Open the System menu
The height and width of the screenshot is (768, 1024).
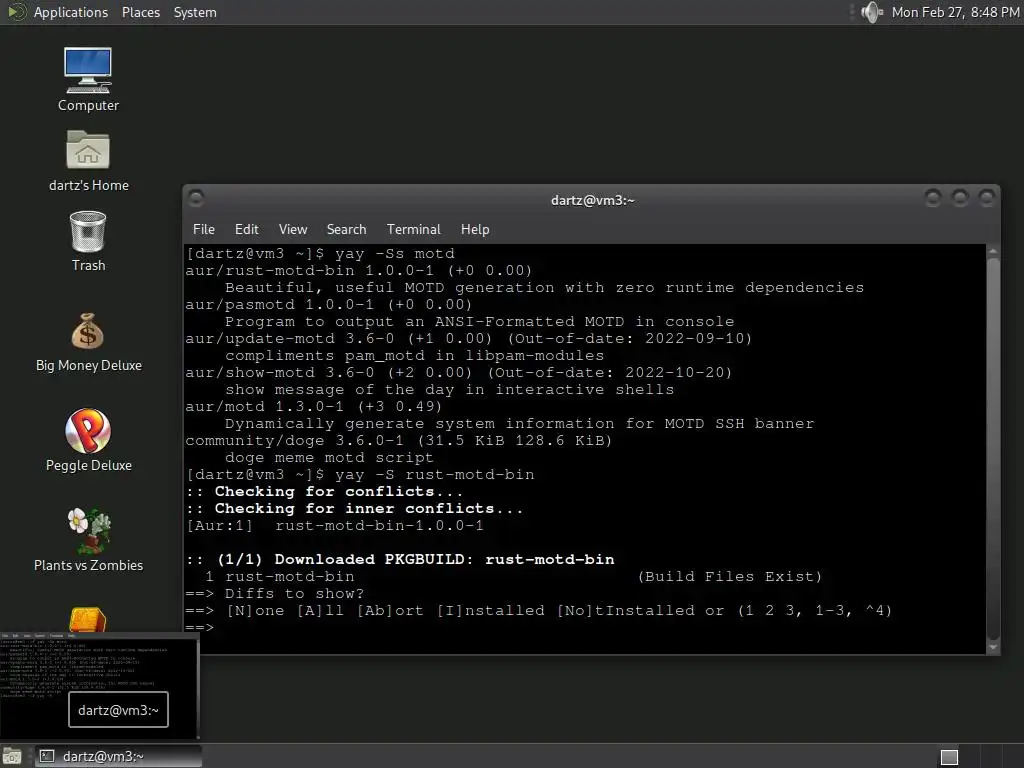coord(195,12)
